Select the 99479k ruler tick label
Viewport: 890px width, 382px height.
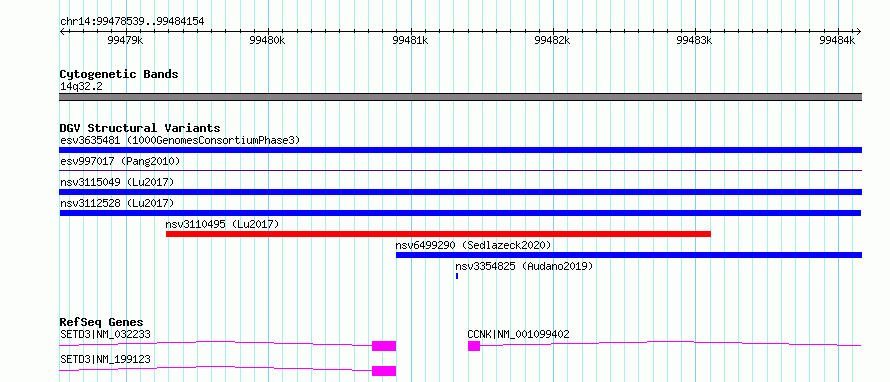pyautogui.click(x=125, y=40)
